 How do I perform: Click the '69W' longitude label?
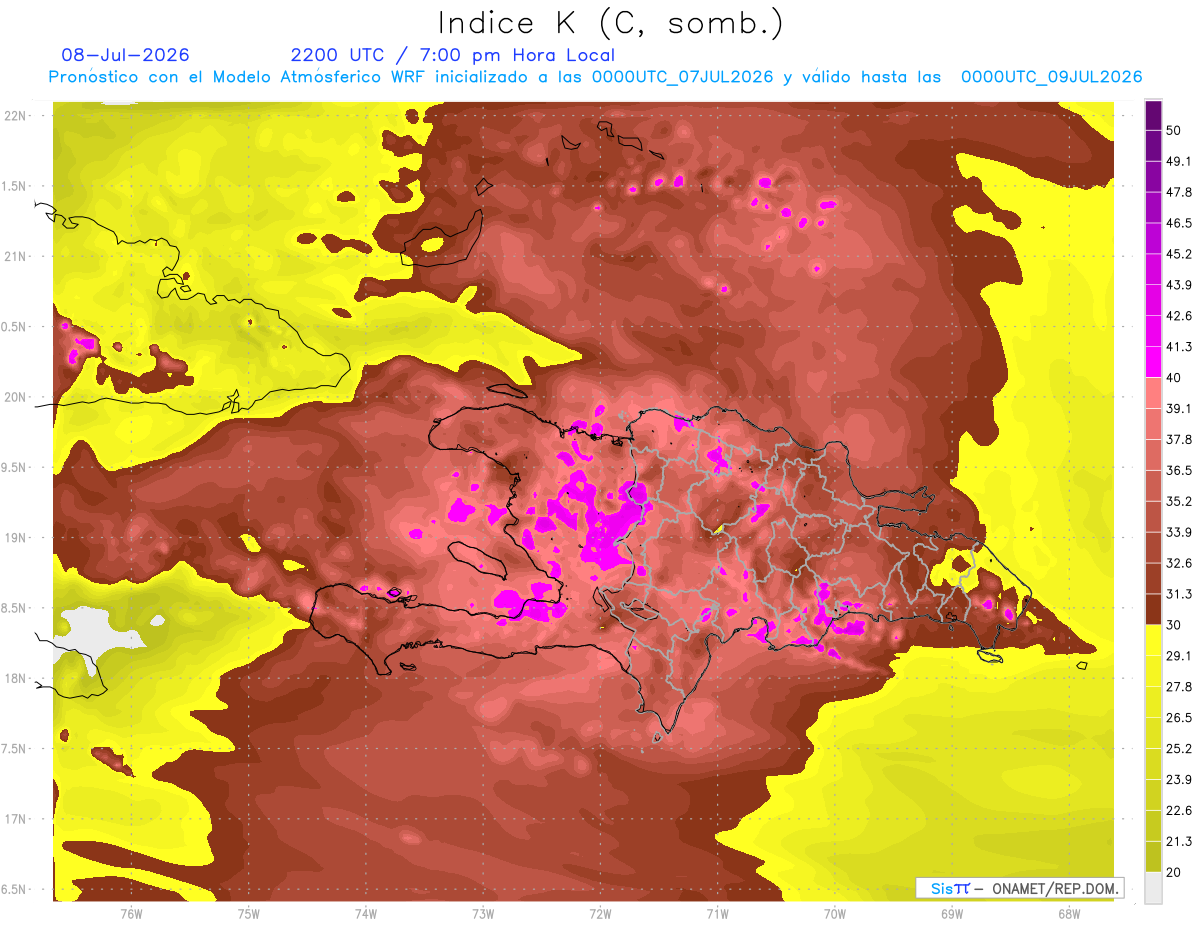952,913
